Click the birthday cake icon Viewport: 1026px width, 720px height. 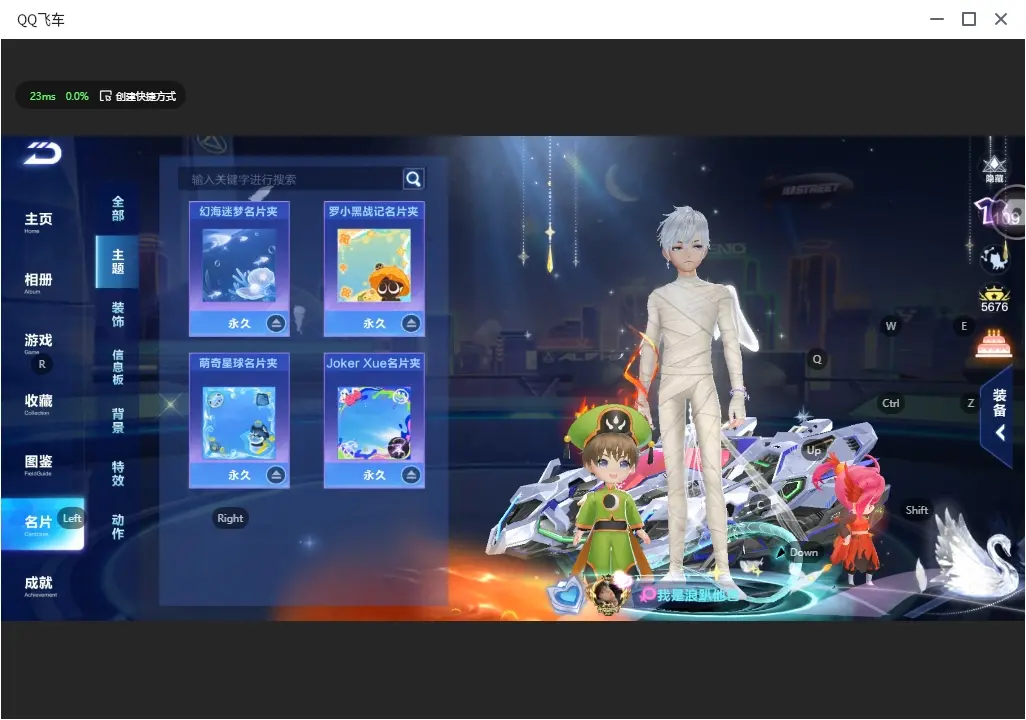coord(993,344)
